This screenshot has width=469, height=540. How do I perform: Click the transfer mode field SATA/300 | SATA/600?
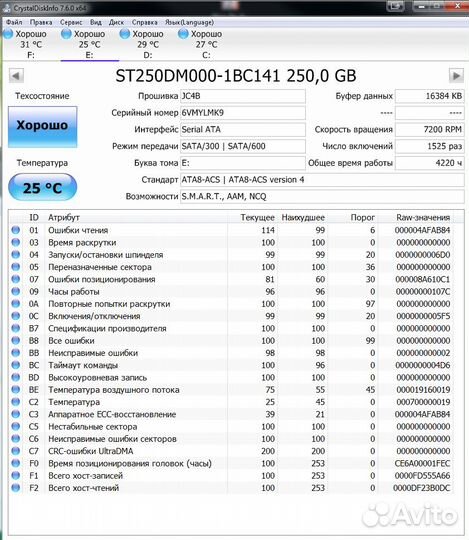[243, 146]
